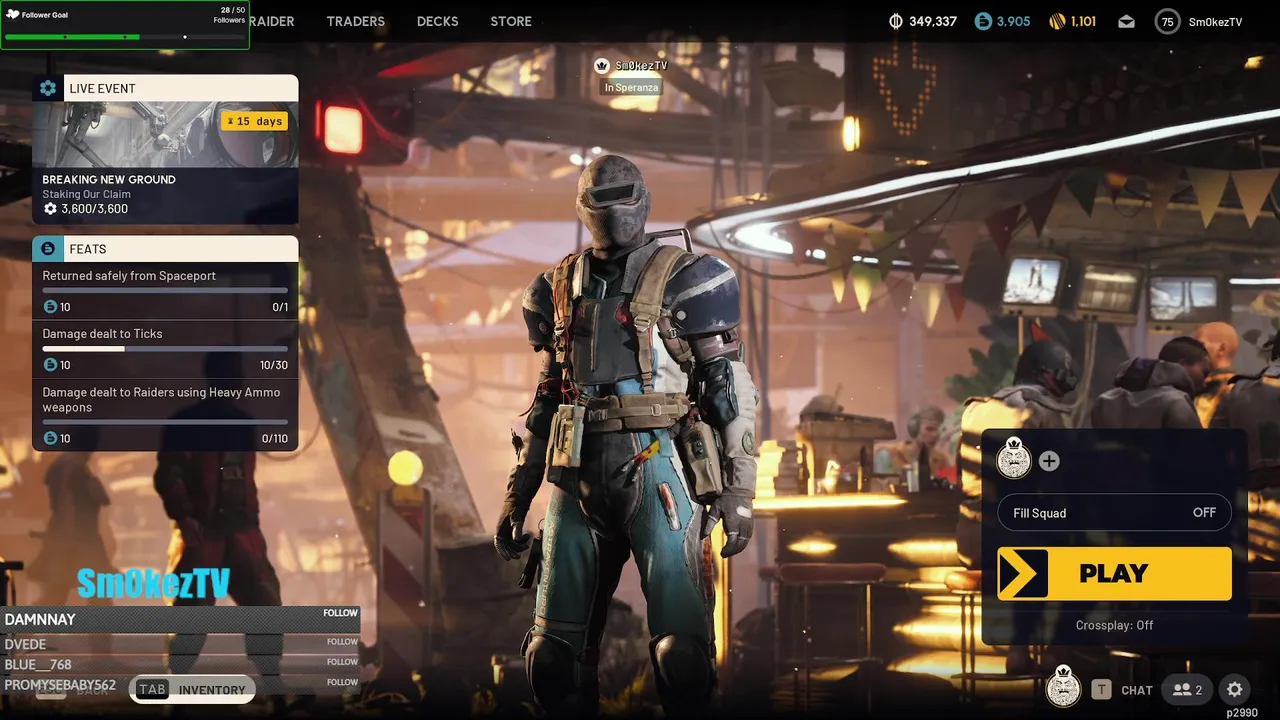Follow DVEDE in the follower list
Screen dimensions: 1280x720
point(342,642)
